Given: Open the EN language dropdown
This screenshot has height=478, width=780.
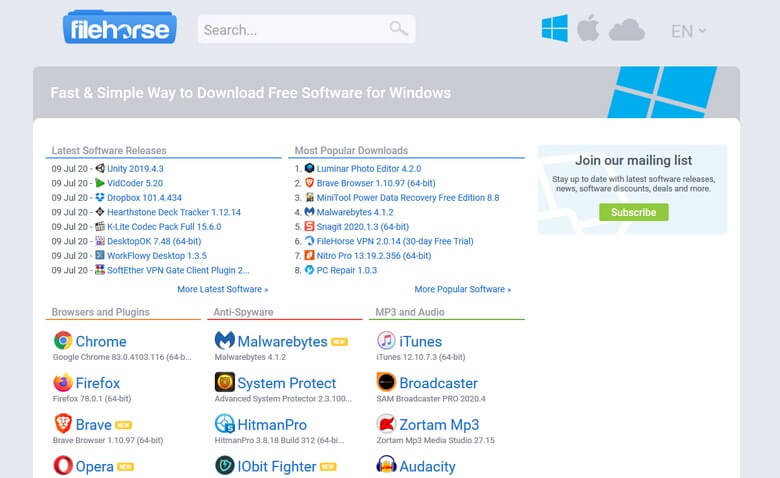Looking at the screenshot, I should pyautogui.click(x=688, y=31).
